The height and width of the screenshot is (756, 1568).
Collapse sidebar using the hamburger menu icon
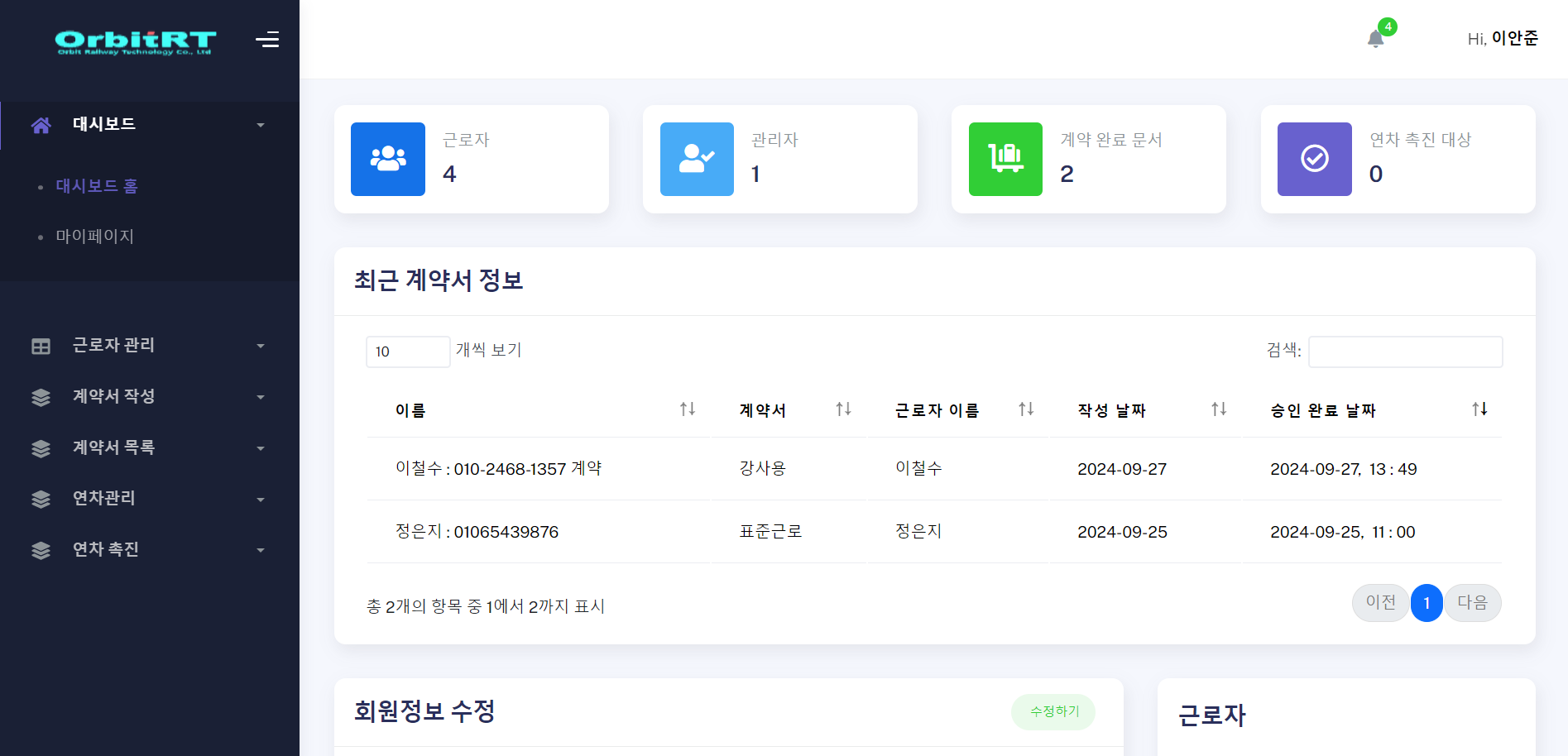266,40
